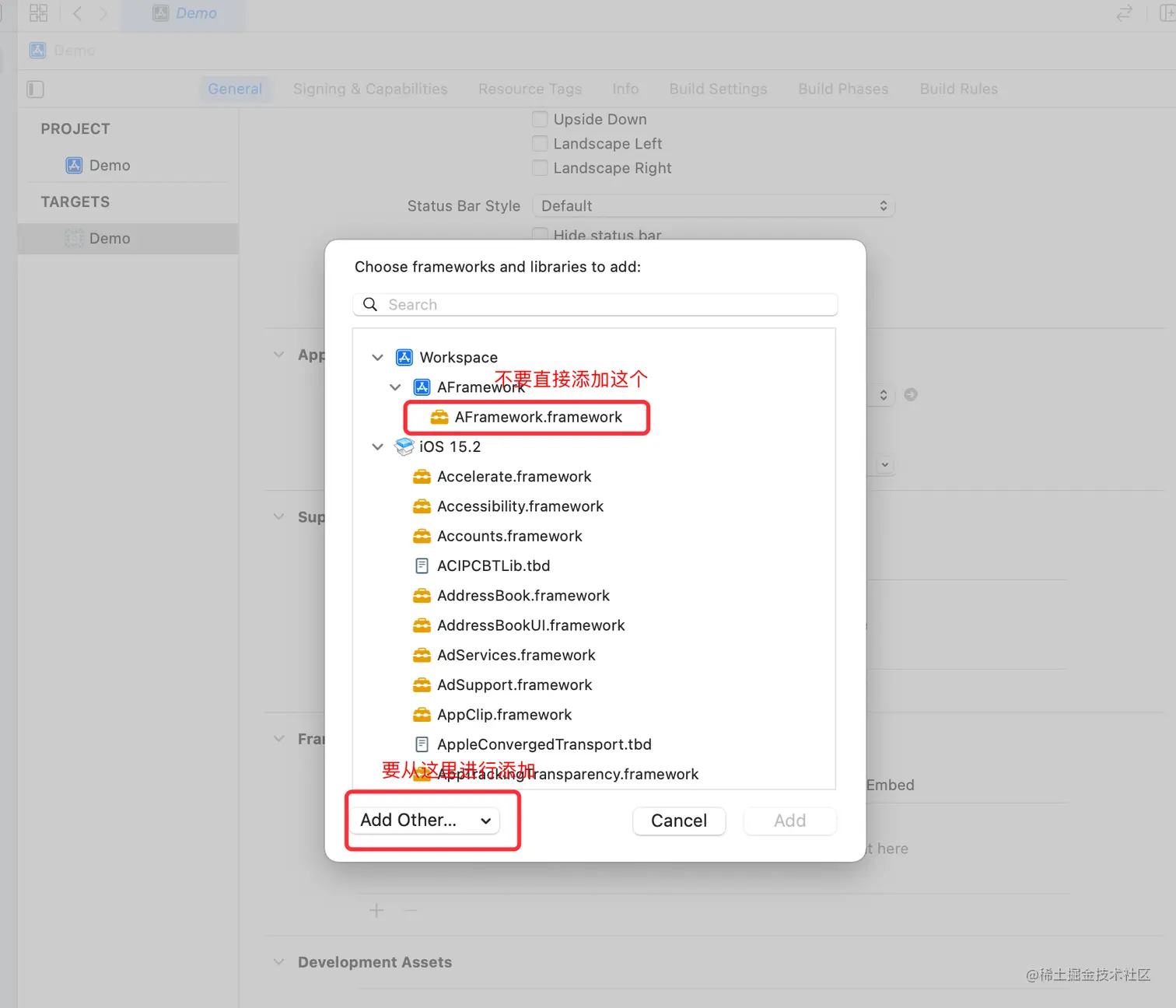1176x1008 pixels.
Task: Select ACIPCBTLib.tbd document icon
Action: pos(422,566)
